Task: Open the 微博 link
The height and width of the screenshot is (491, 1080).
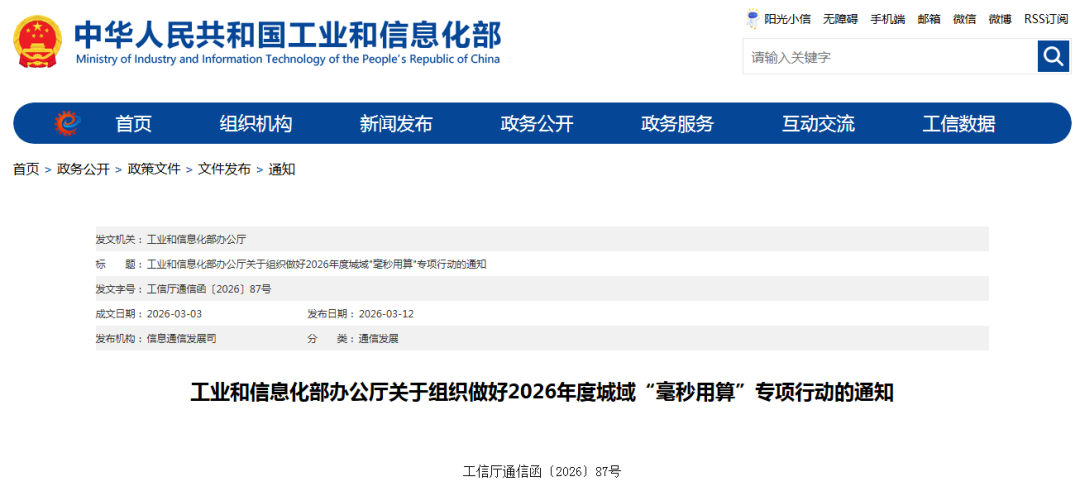Action: pos(1000,19)
